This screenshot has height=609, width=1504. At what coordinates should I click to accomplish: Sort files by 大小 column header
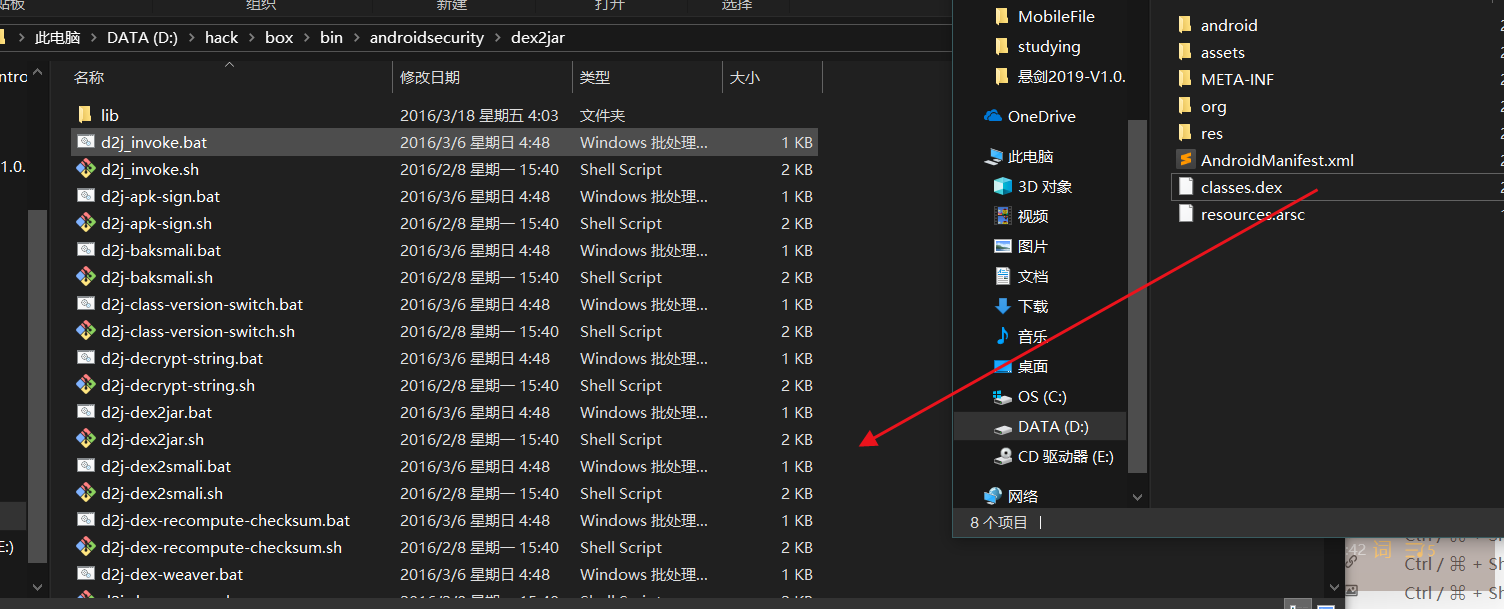tap(745, 77)
